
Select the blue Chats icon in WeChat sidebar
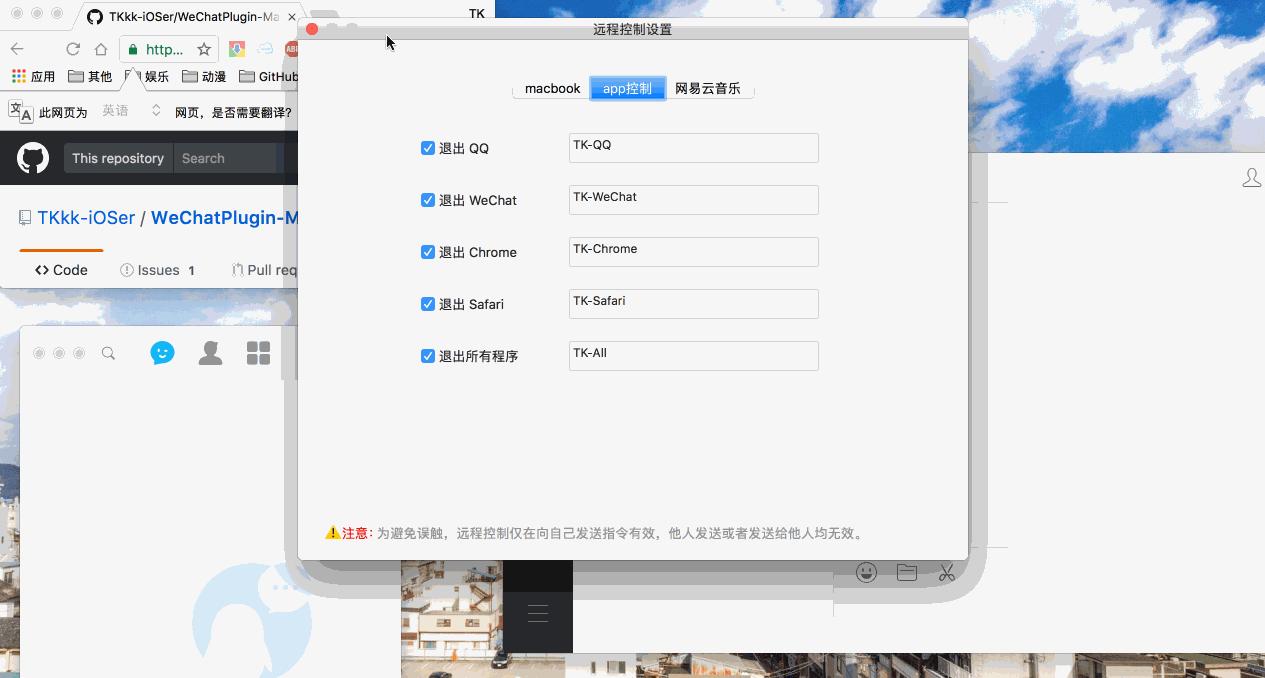[x=162, y=352]
